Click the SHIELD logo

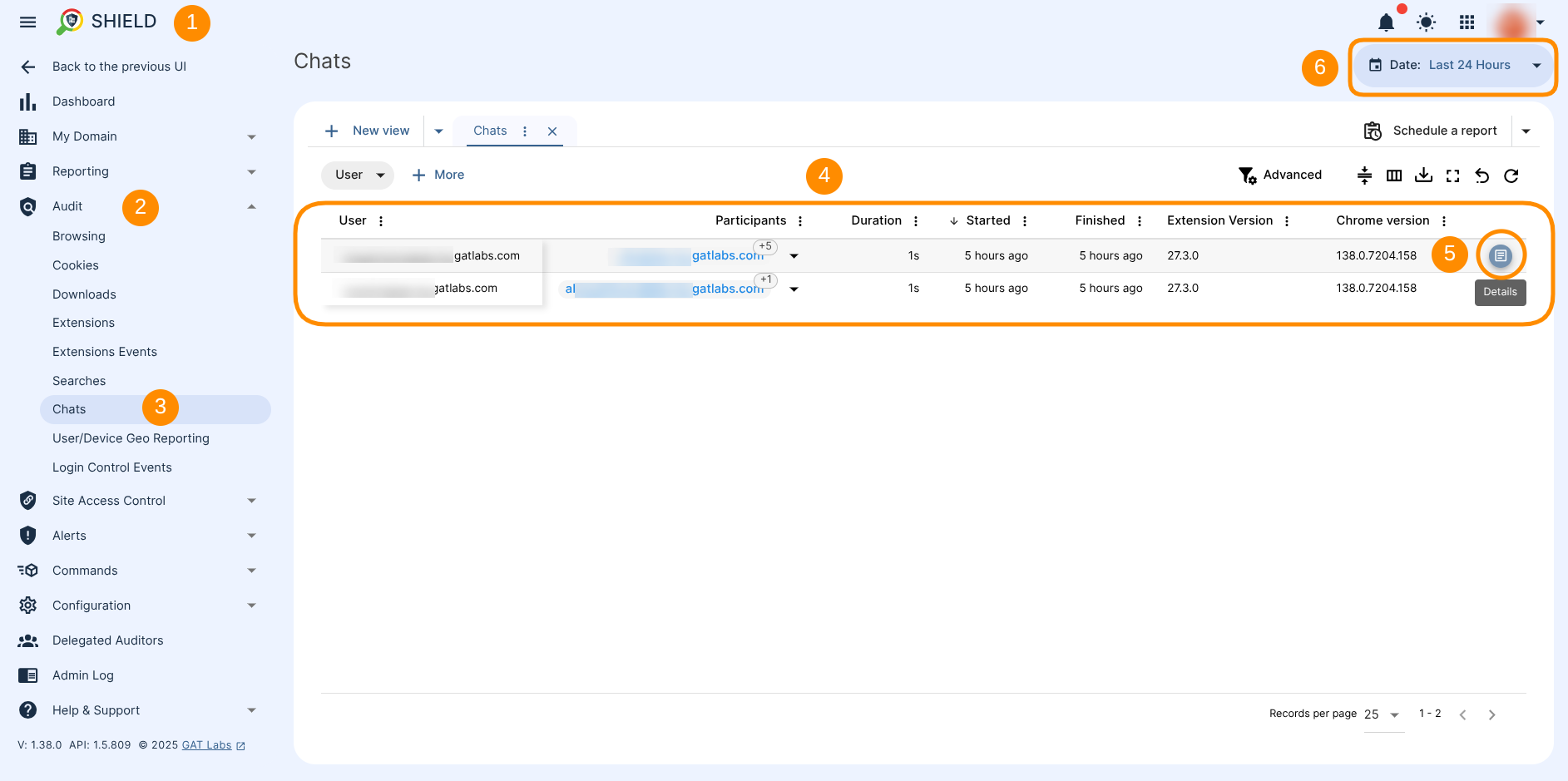(x=106, y=22)
